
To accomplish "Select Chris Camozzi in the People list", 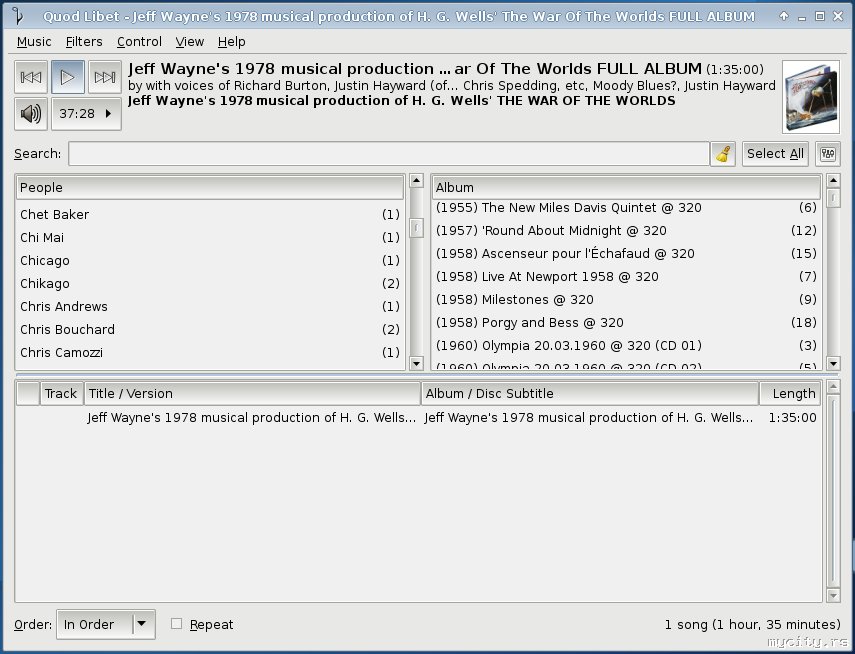I will (210, 352).
